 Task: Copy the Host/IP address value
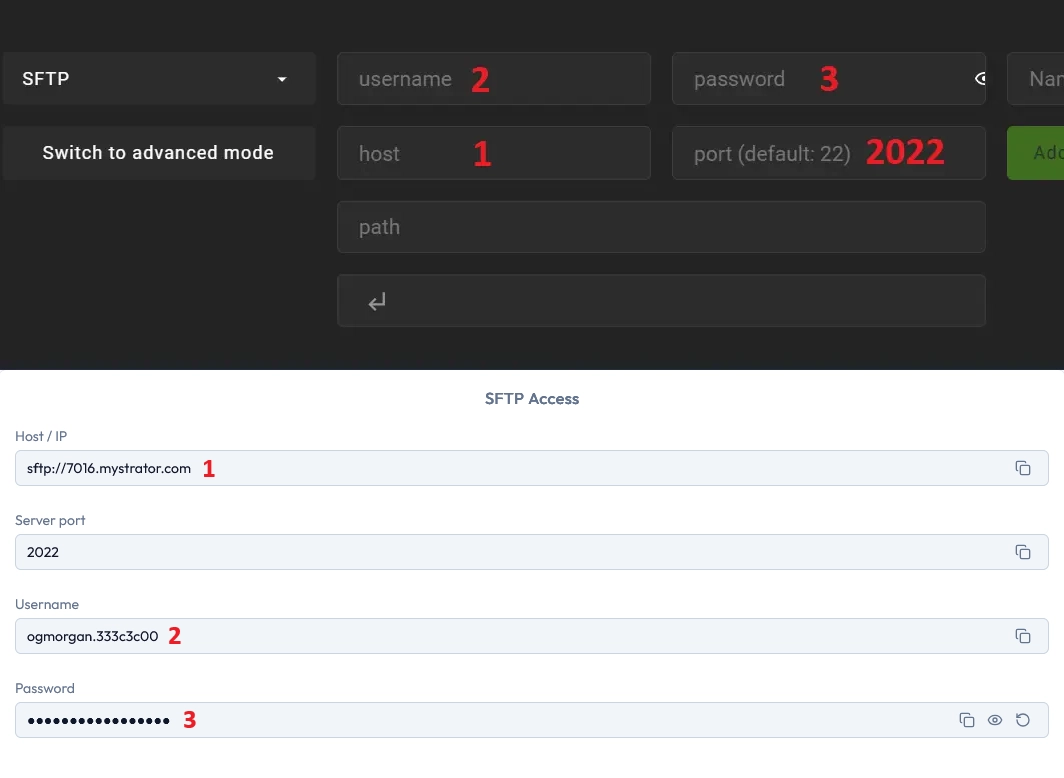(1022, 467)
